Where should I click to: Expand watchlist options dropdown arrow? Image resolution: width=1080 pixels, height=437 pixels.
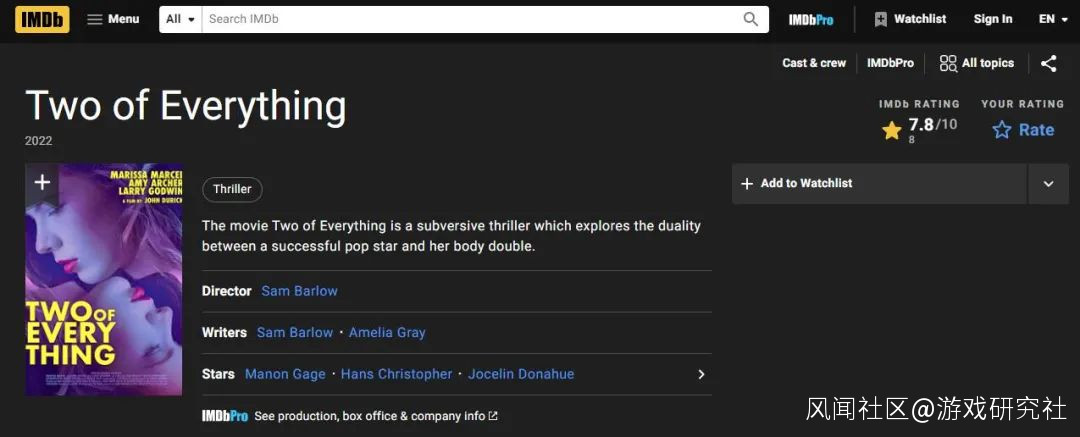pyautogui.click(x=1048, y=183)
